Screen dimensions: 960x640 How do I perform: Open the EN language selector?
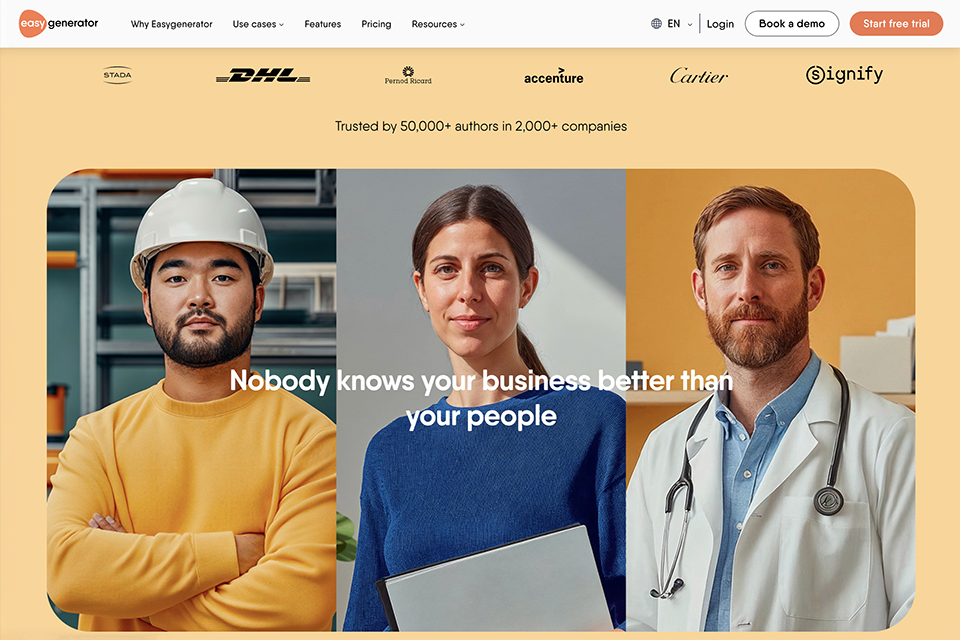[x=680, y=24]
